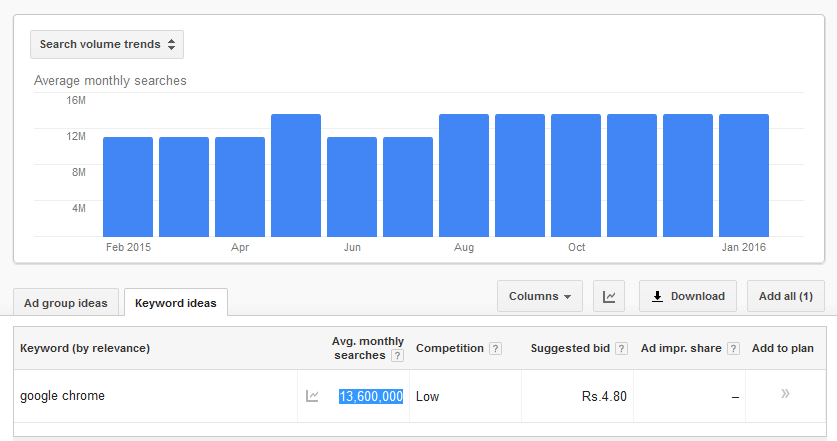Viewport: 837px width, 441px height.
Task: Sort by Keyword (by relevance) header
Action: (x=85, y=348)
